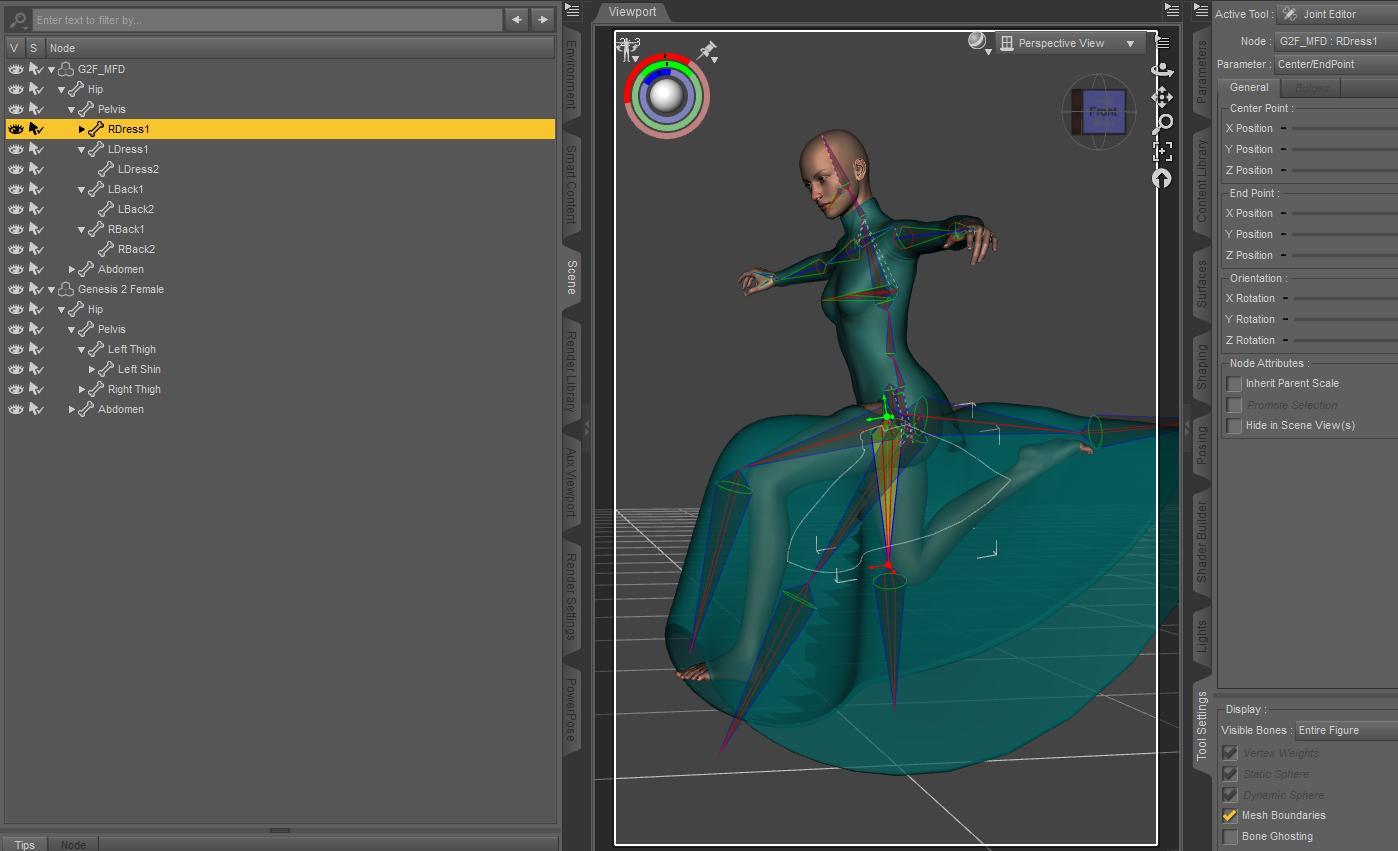Open the viewport hamburger menu beside Perspective View

(x=1163, y=43)
